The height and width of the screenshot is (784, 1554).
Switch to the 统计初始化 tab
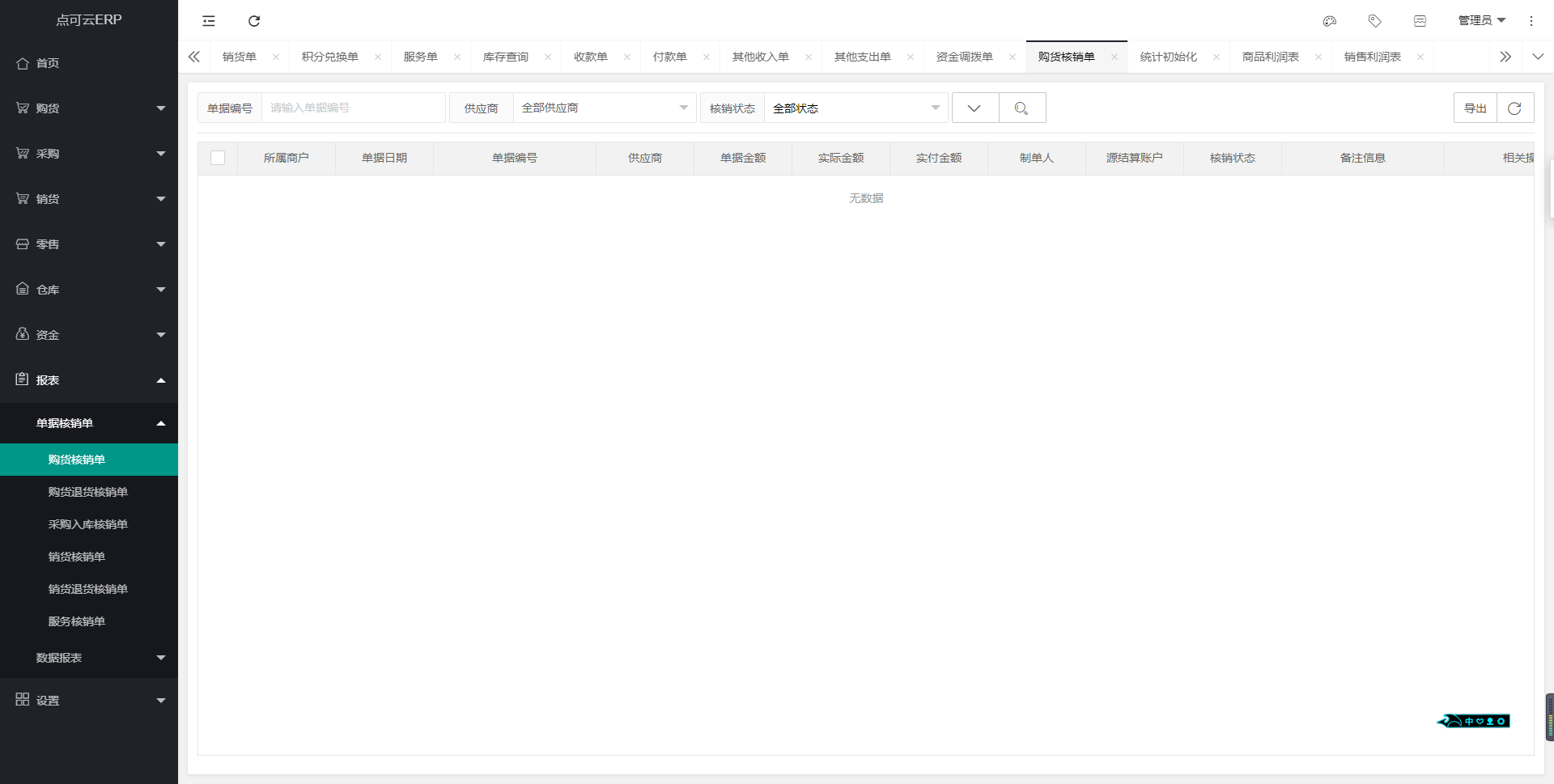(x=1169, y=57)
